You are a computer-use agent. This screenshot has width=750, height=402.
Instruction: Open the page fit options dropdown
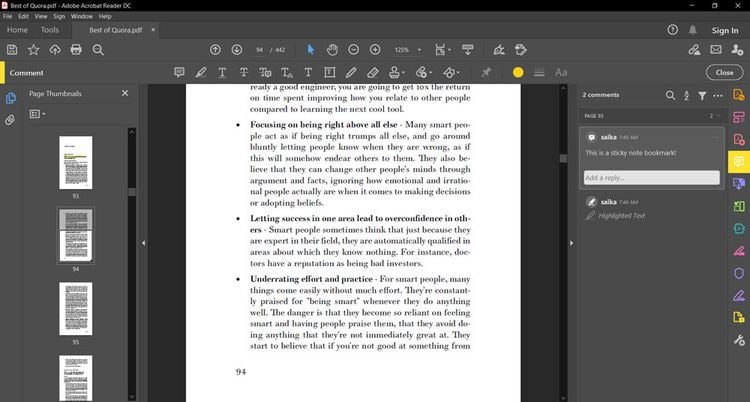click(x=443, y=50)
